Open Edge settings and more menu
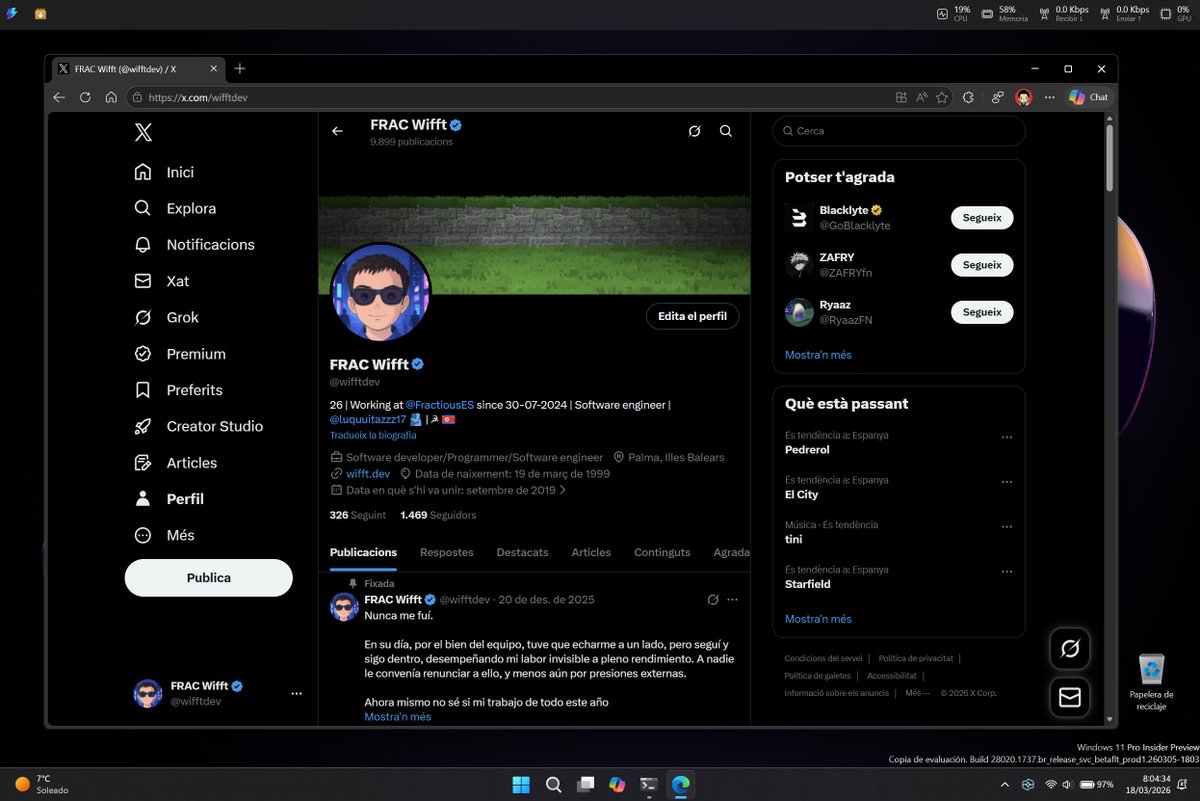The image size is (1200, 801). coord(1049,97)
